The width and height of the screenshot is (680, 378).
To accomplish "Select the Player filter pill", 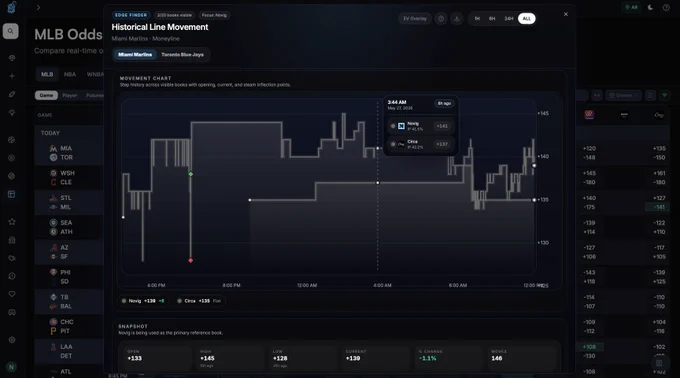I will 70,95.
